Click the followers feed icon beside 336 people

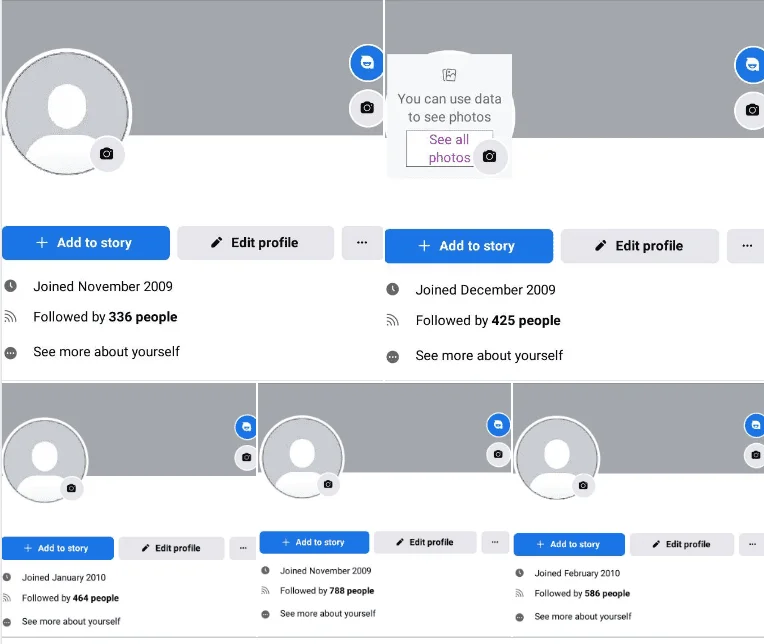(x=11, y=317)
